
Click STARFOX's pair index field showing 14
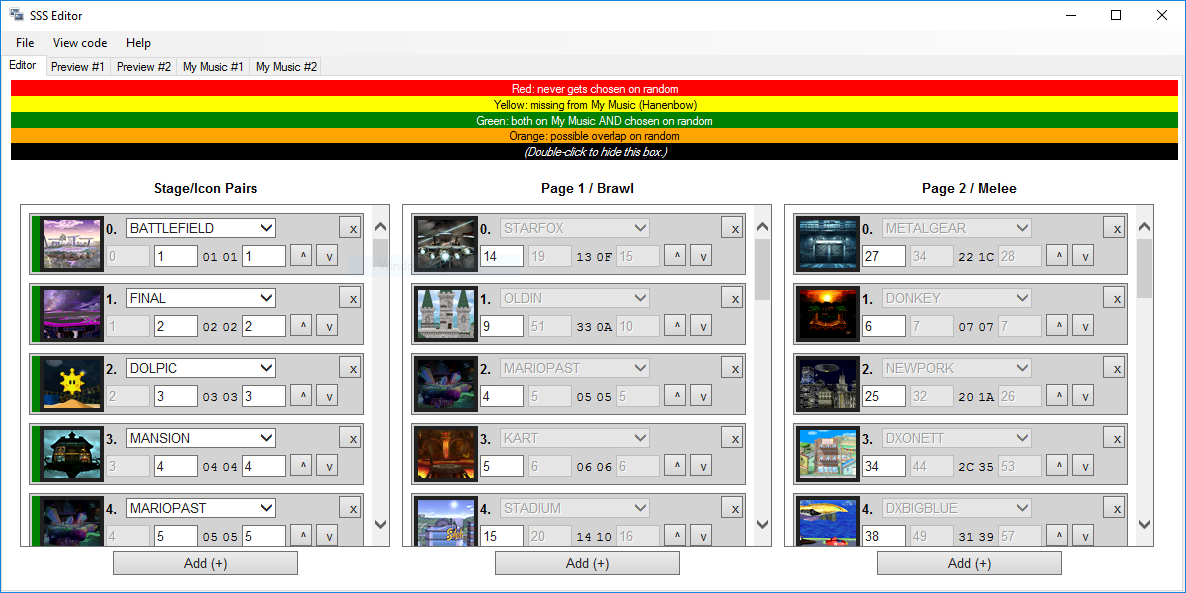502,256
